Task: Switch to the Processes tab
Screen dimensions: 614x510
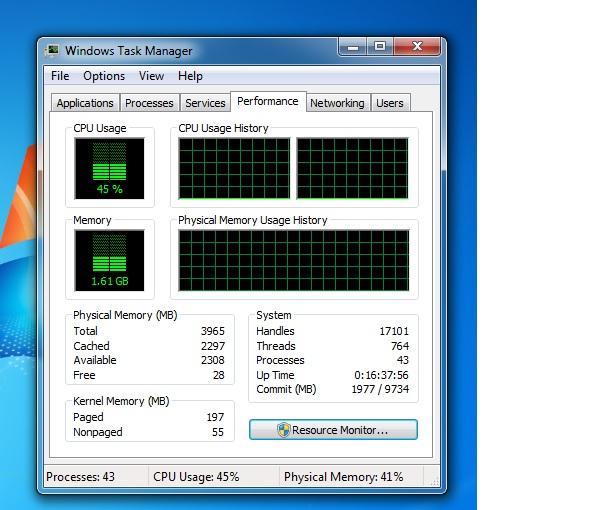Action: click(x=149, y=103)
